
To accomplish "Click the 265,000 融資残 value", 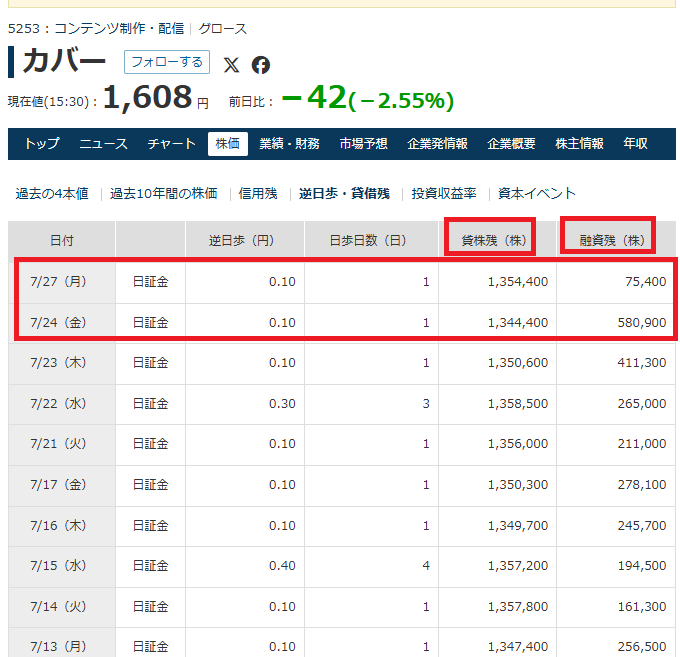I will pos(642,404).
